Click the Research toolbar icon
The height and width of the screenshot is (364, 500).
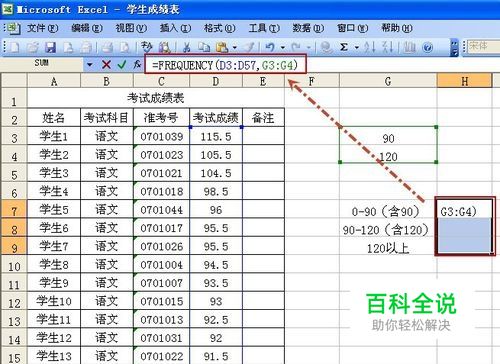(x=164, y=47)
